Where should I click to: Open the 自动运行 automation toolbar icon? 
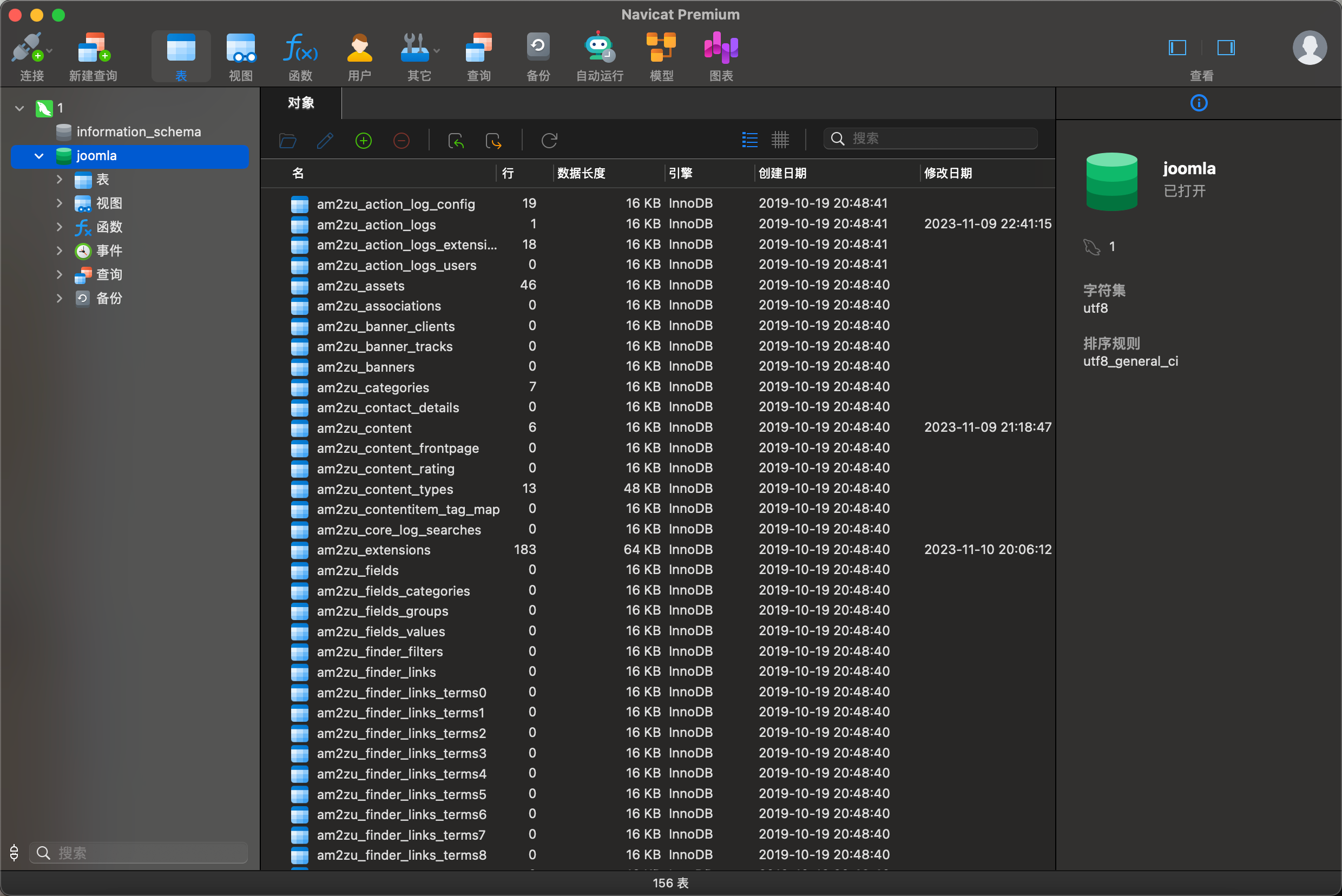599,48
